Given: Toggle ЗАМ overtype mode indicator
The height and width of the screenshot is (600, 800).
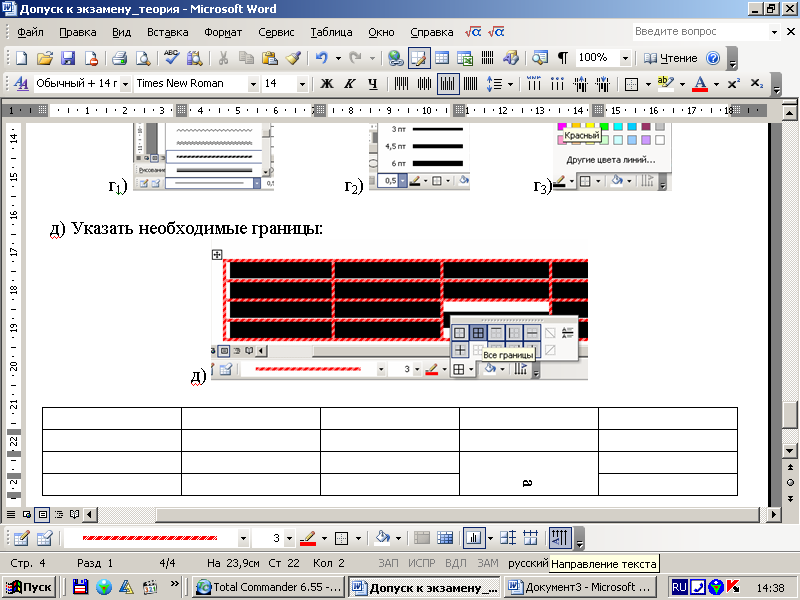Looking at the screenshot, I should click(488, 563).
